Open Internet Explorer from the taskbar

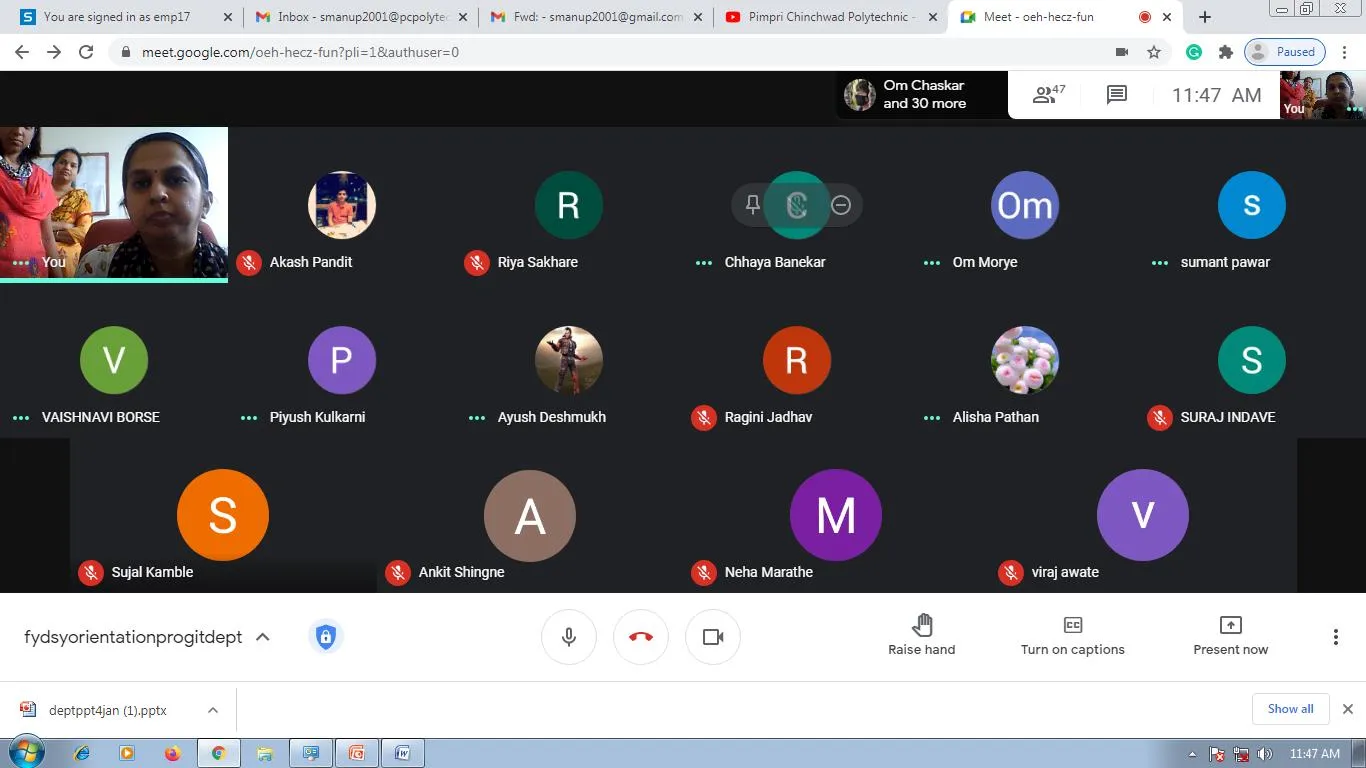coord(82,753)
